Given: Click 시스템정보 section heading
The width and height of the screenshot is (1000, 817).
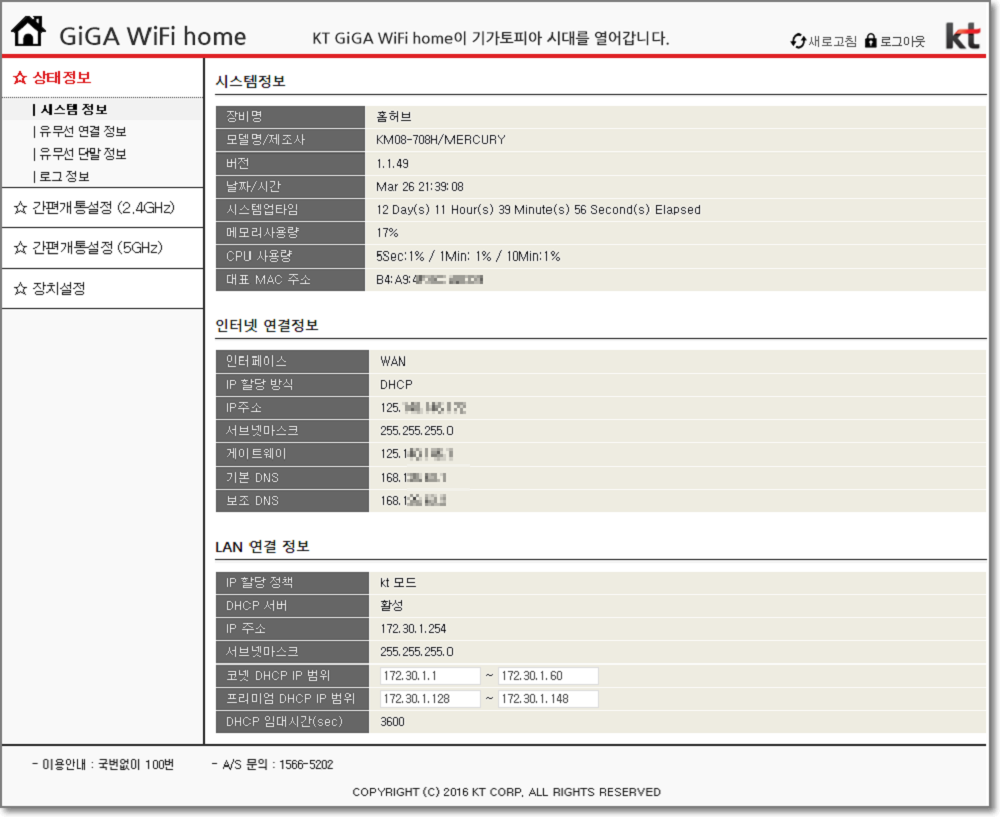Looking at the screenshot, I should [x=250, y=82].
